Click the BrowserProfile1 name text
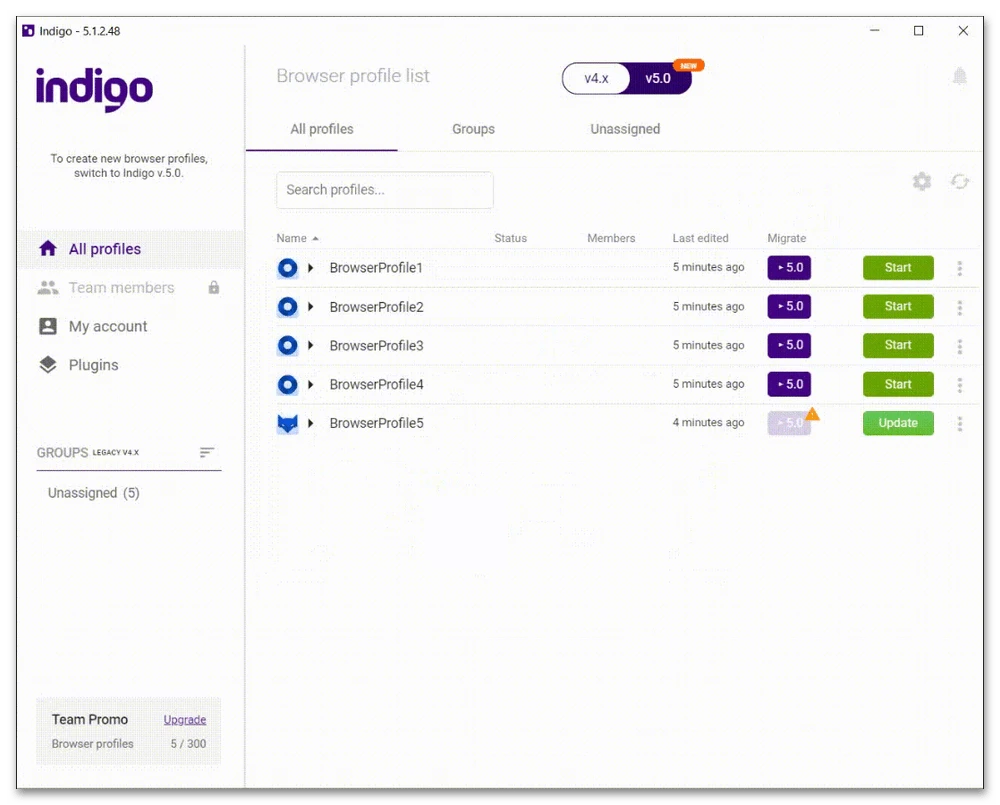Viewport: 1000px width, 805px height. click(x=376, y=268)
